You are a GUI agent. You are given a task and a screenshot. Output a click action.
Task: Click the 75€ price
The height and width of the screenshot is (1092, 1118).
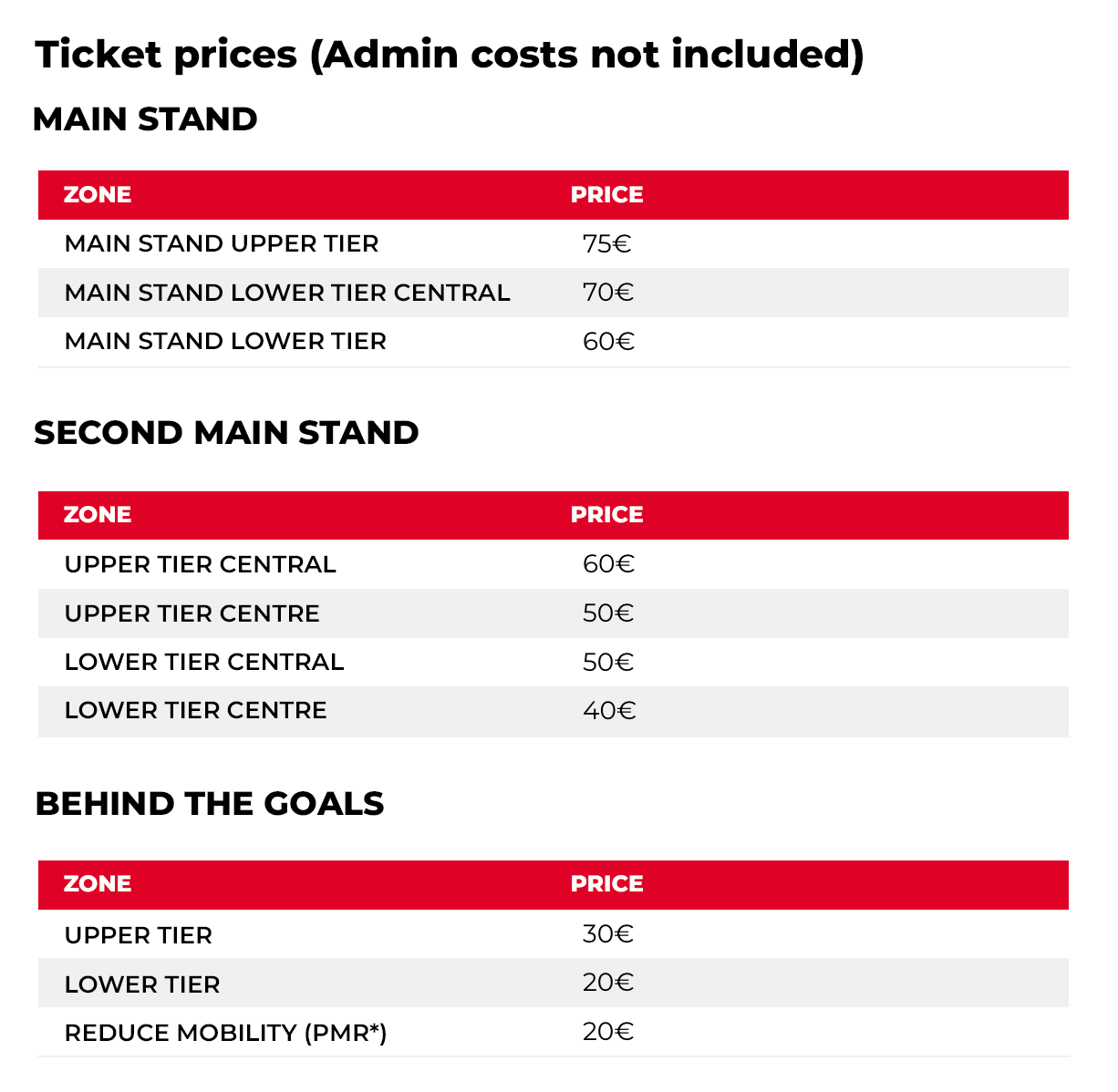607,243
